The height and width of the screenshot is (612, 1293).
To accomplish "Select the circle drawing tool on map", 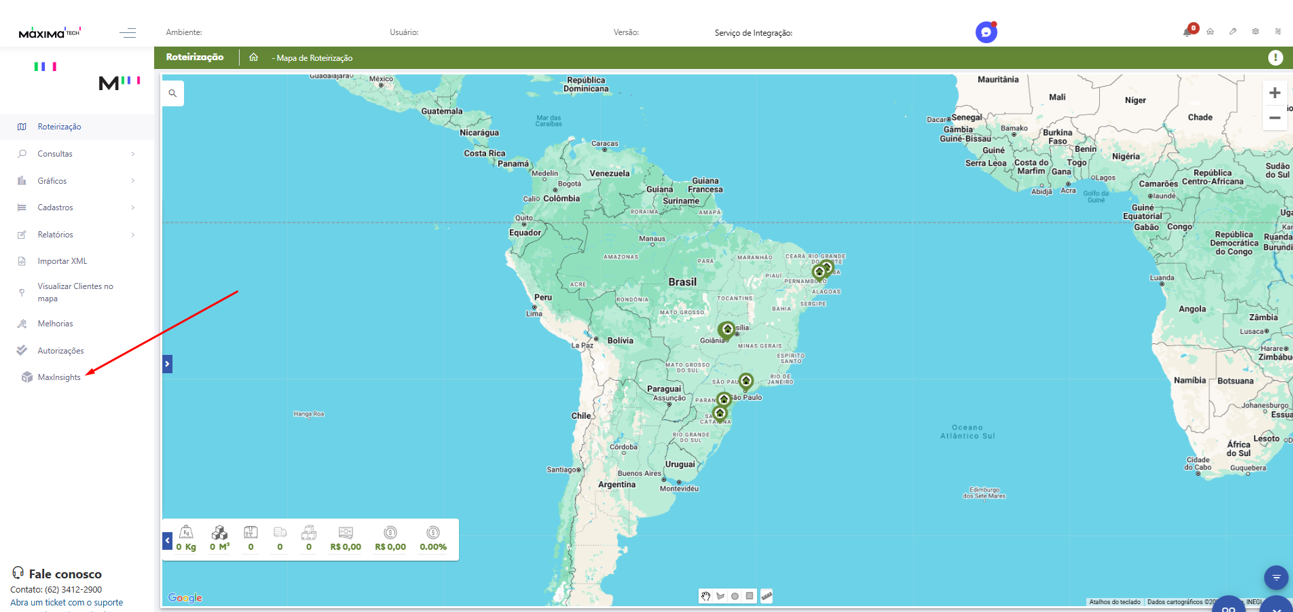I will (735, 596).
